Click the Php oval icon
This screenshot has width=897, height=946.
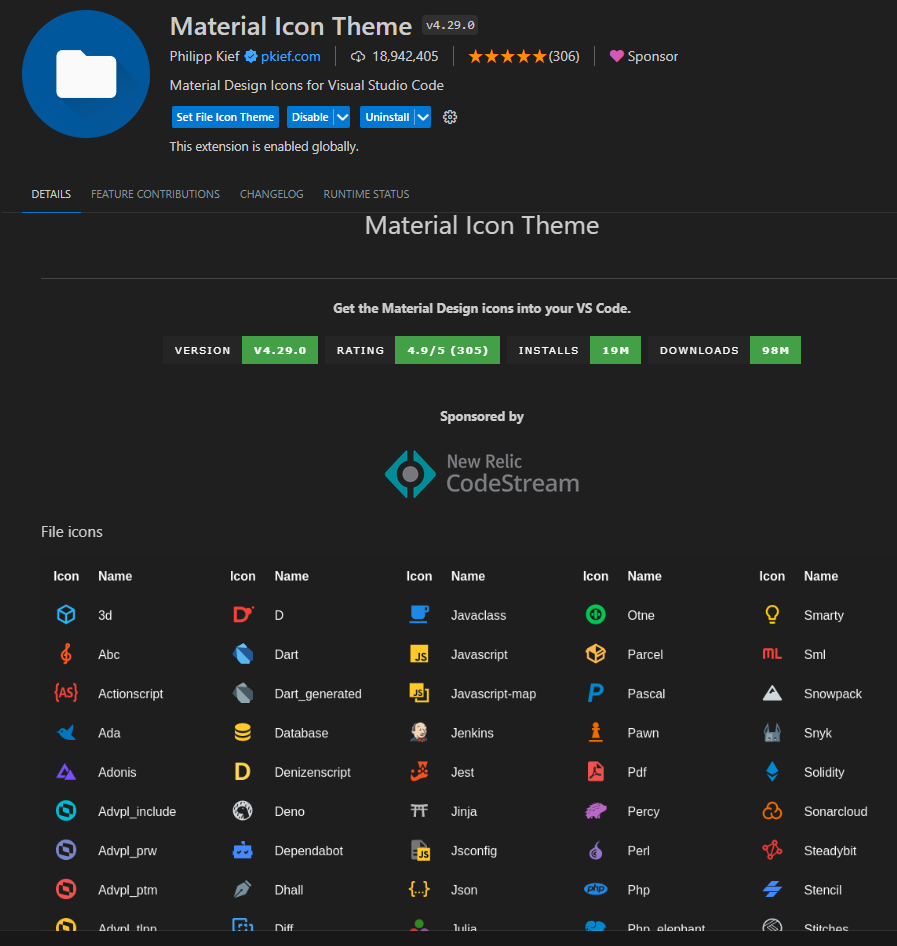595,889
